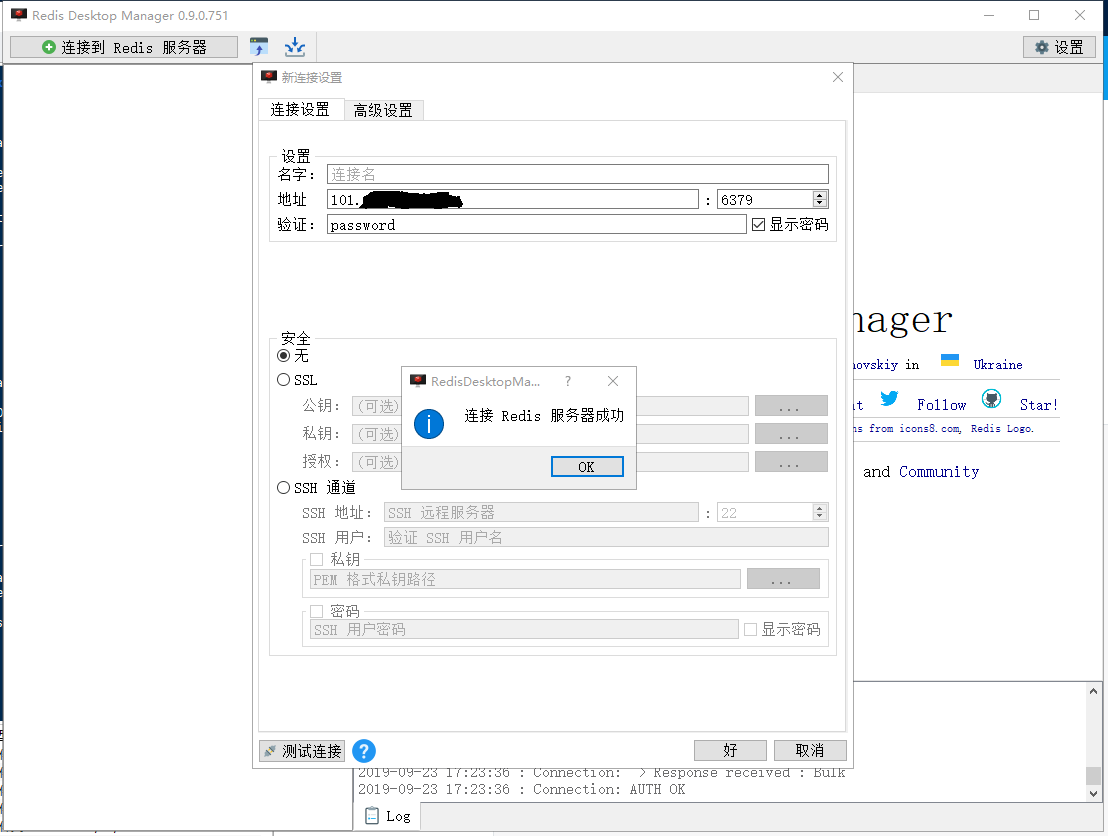The width and height of the screenshot is (1108, 836).
Task: Click the host address input field
Action: (512, 199)
